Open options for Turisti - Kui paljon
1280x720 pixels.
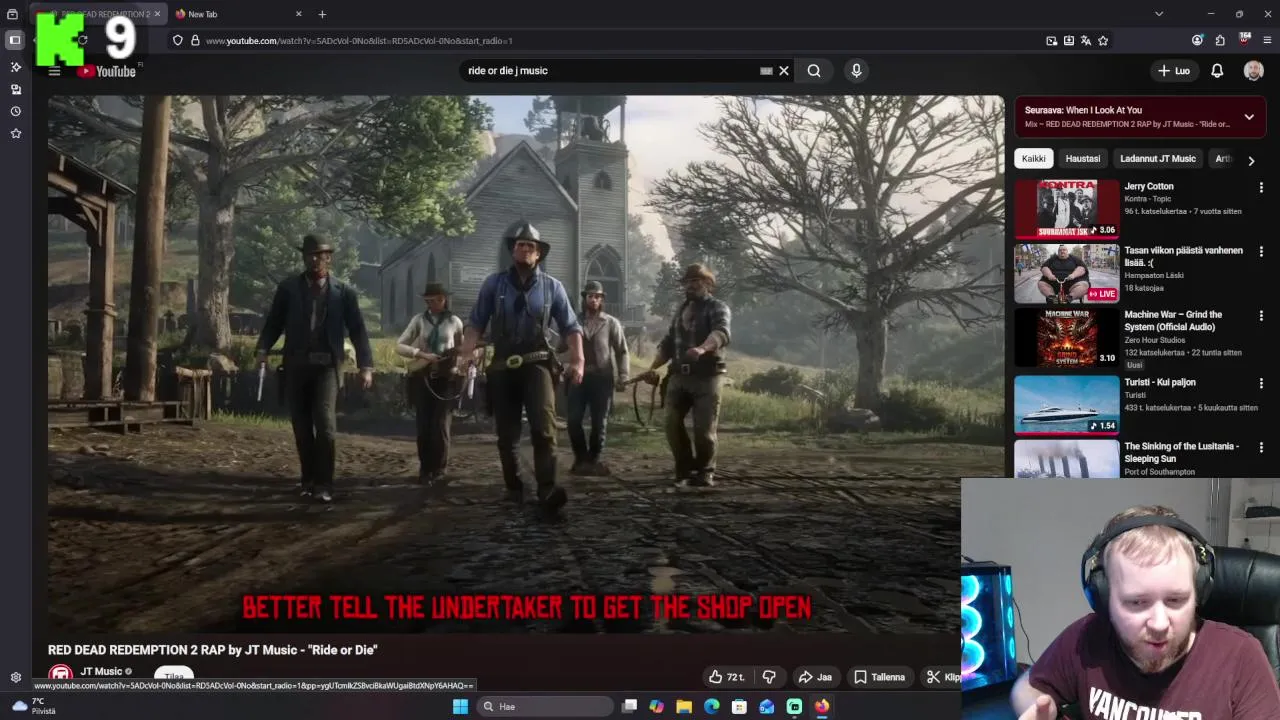point(1261,383)
